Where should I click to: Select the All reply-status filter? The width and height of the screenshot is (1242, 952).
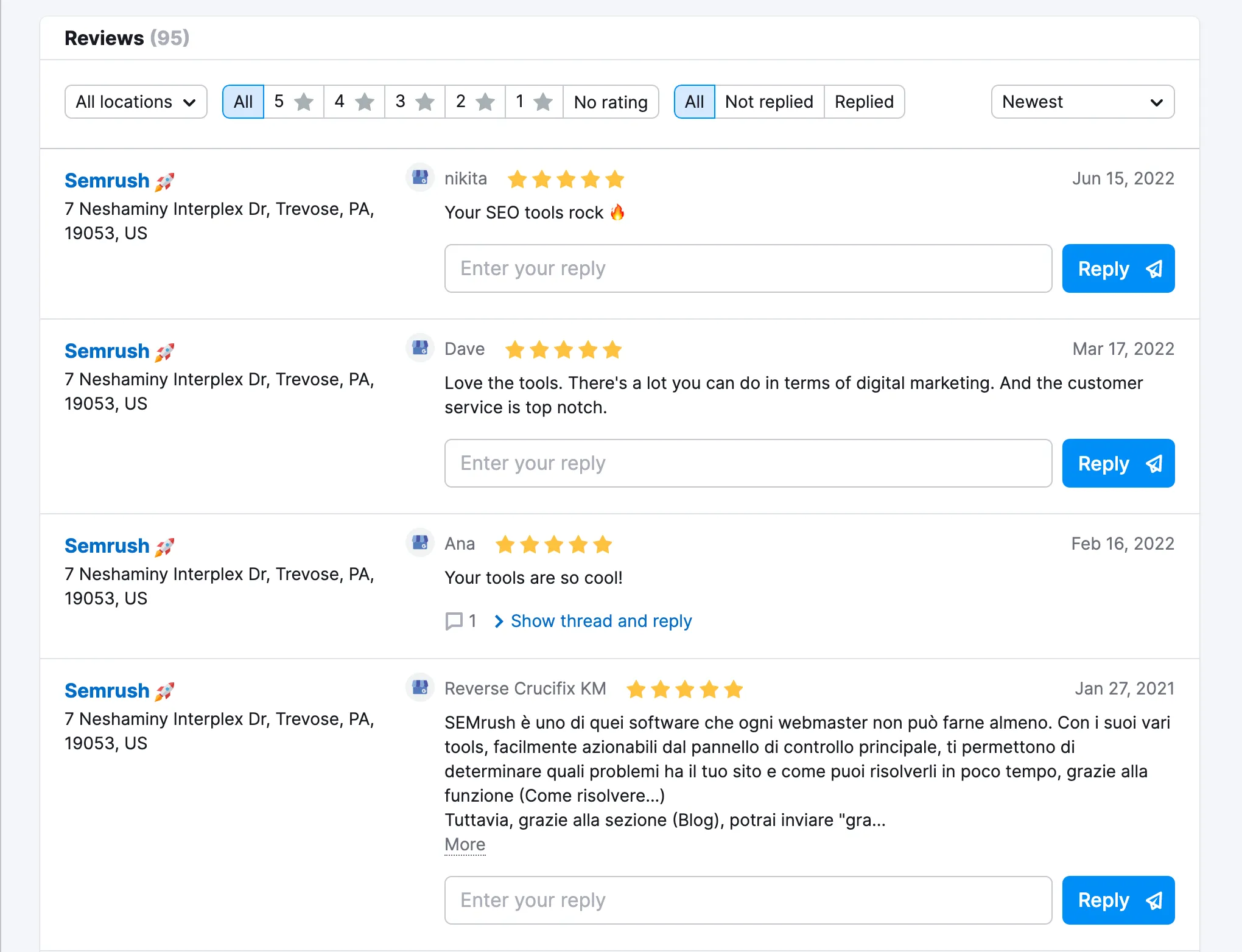(x=695, y=102)
